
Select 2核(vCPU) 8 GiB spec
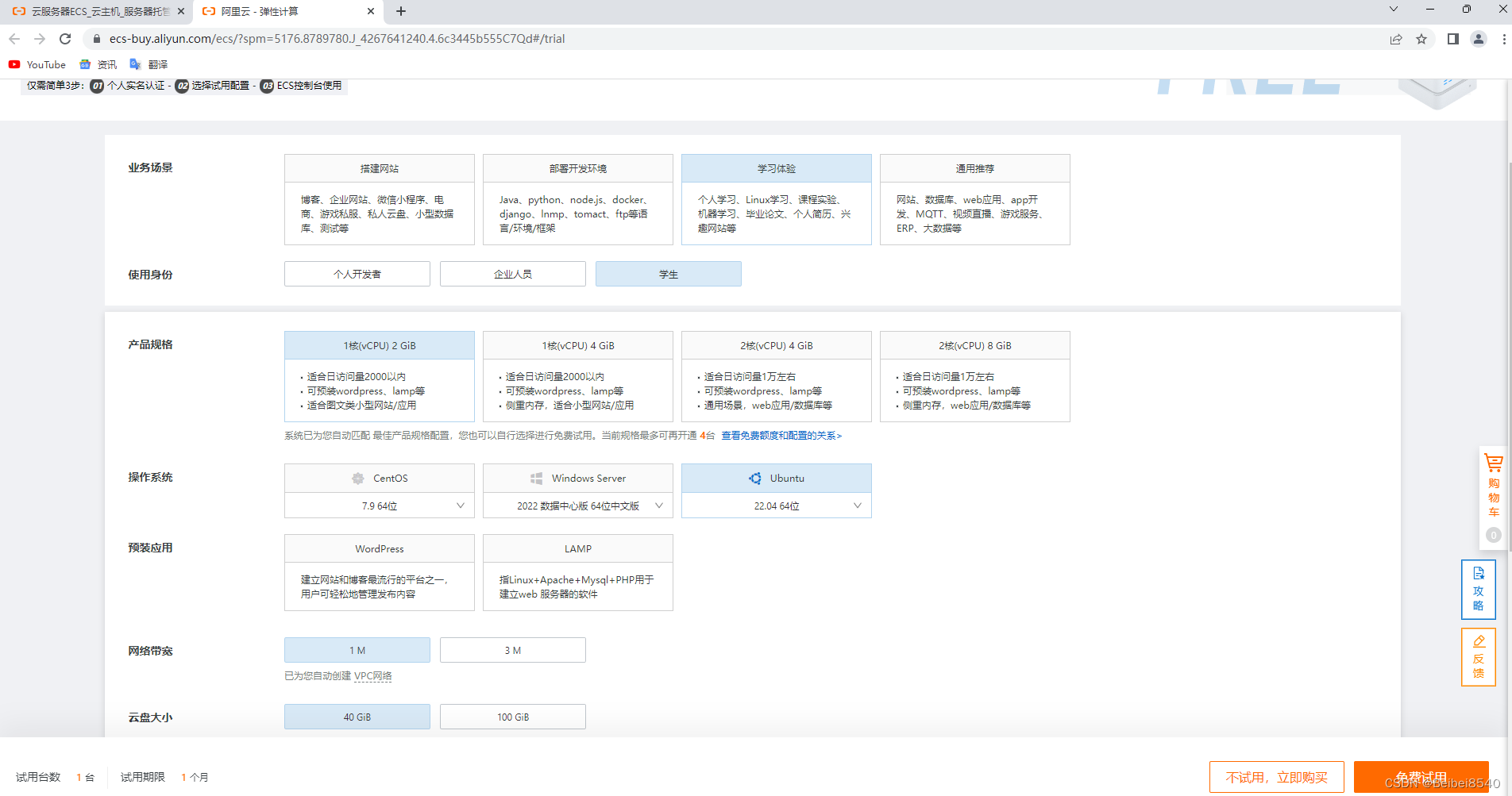[x=975, y=376]
